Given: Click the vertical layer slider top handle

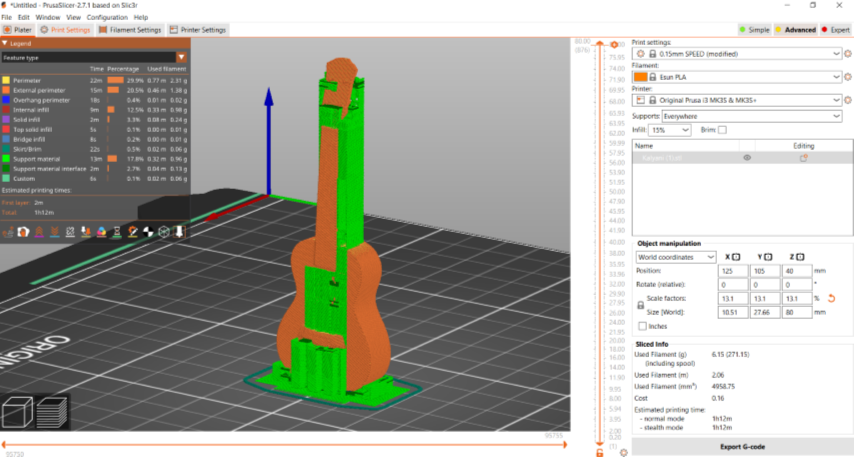Looking at the screenshot, I should point(600,43).
